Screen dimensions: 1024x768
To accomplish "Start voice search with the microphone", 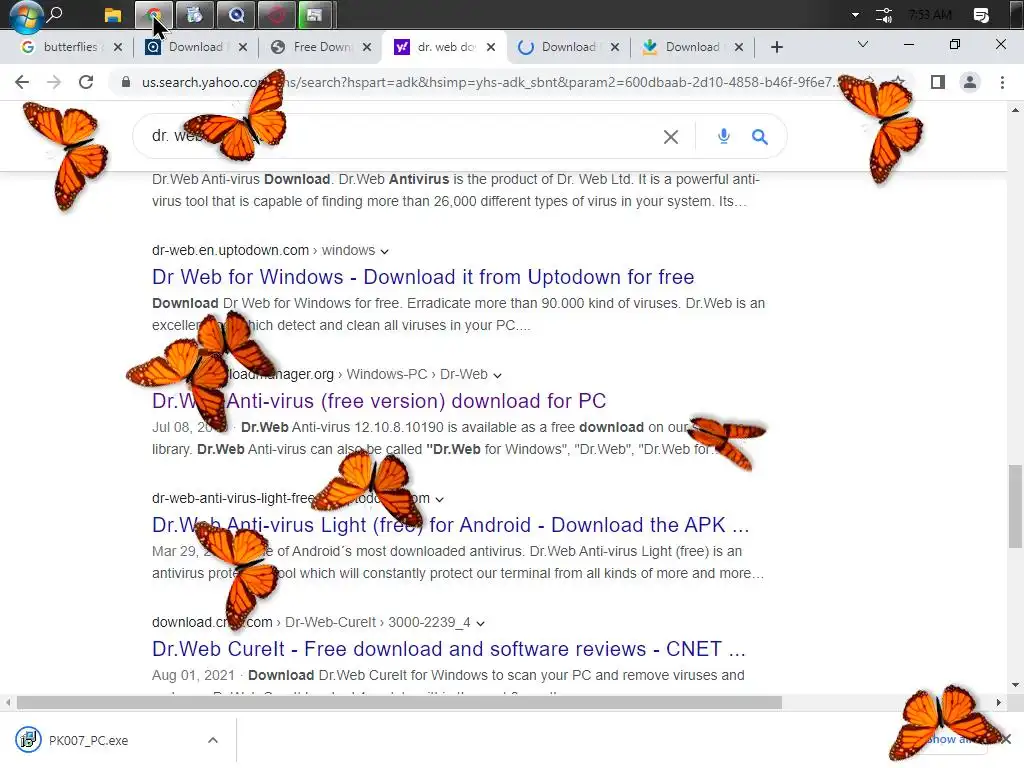I will point(724,136).
